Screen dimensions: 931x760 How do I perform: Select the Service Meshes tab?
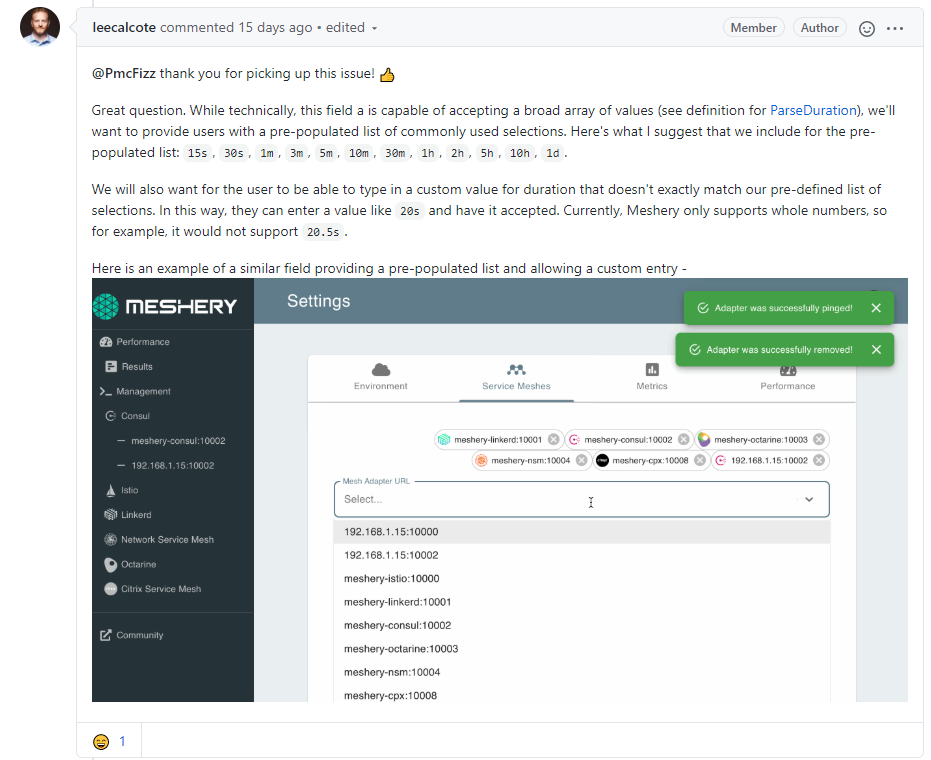516,377
